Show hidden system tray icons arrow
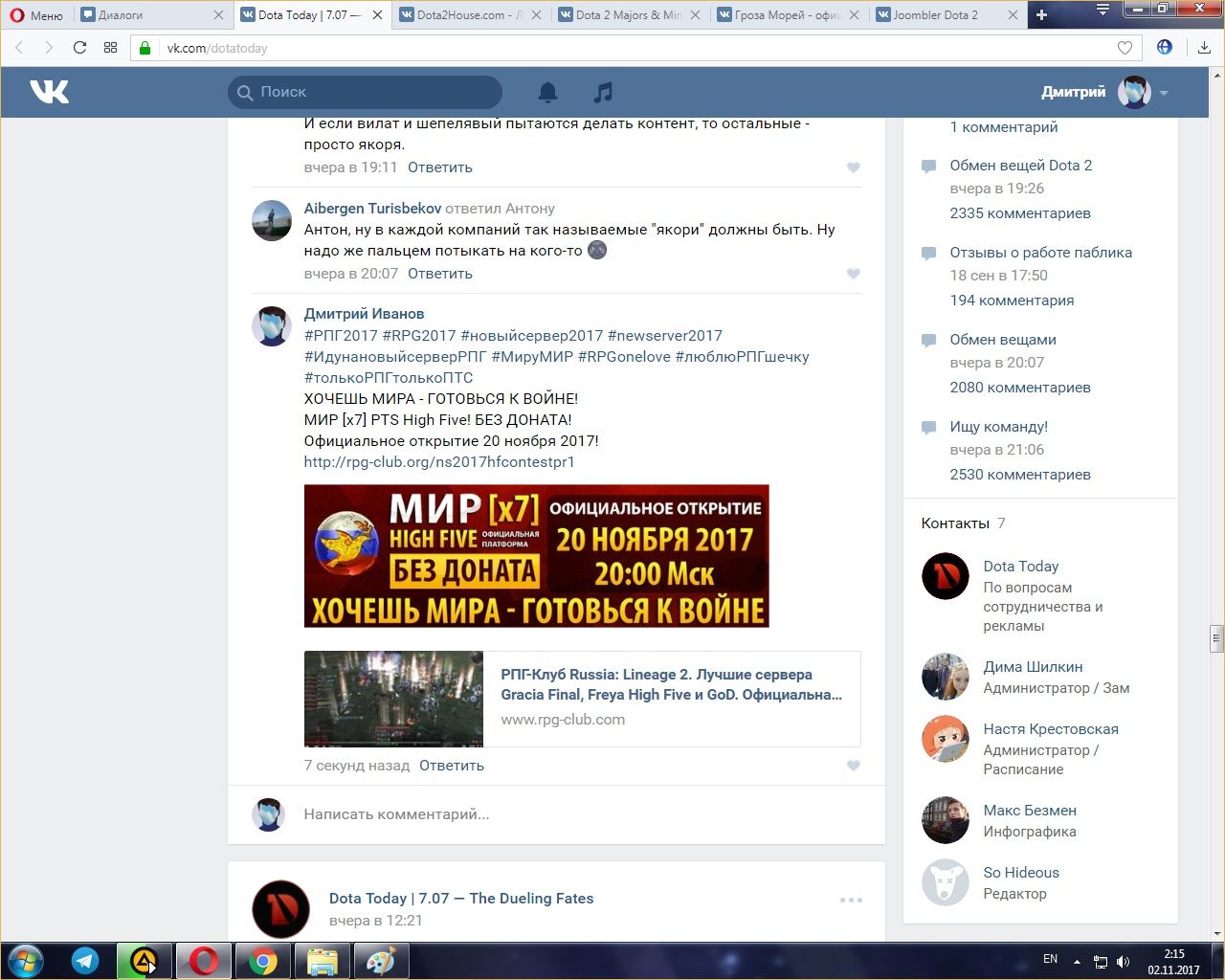Viewport: 1225px width, 980px height. pos(1078,962)
